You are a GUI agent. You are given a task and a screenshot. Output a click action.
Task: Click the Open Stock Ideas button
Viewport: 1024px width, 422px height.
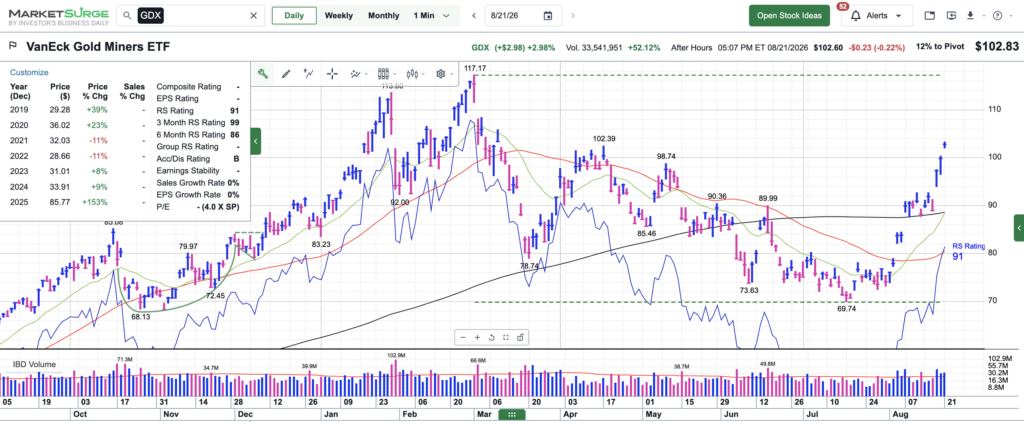coord(790,16)
